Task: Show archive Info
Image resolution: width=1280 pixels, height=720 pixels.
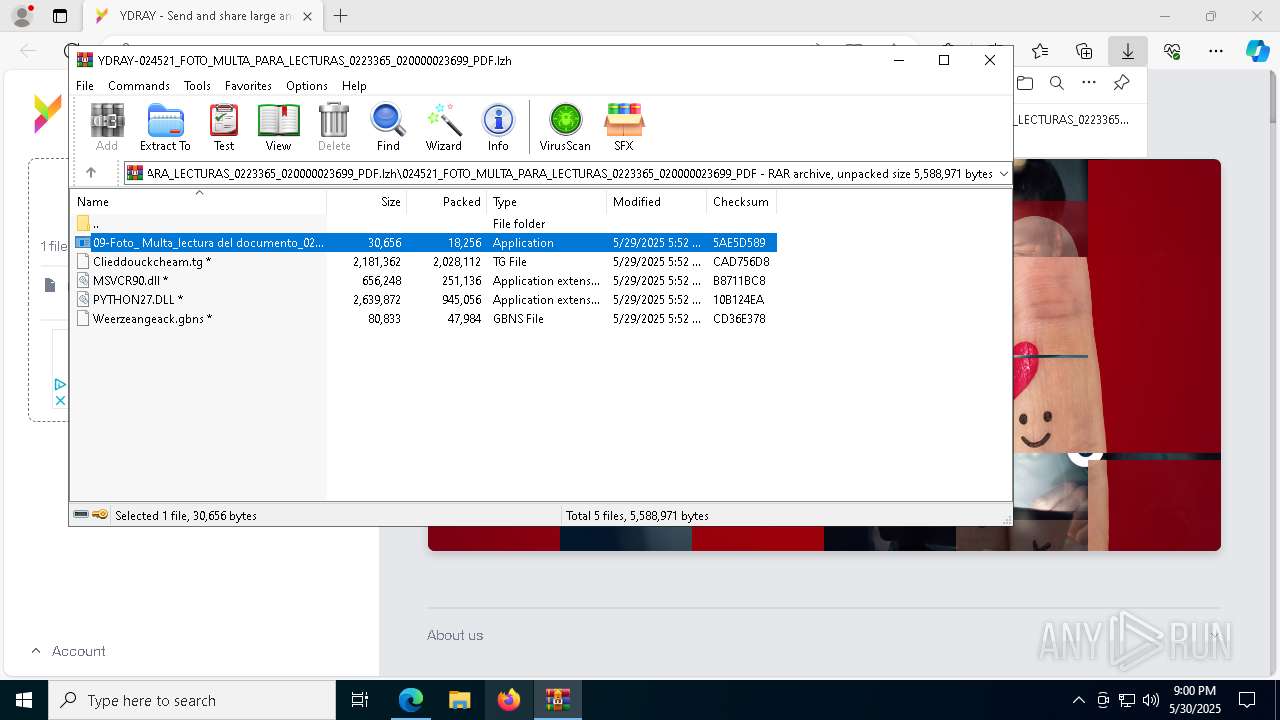Action: pyautogui.click(x=498, y=128)
